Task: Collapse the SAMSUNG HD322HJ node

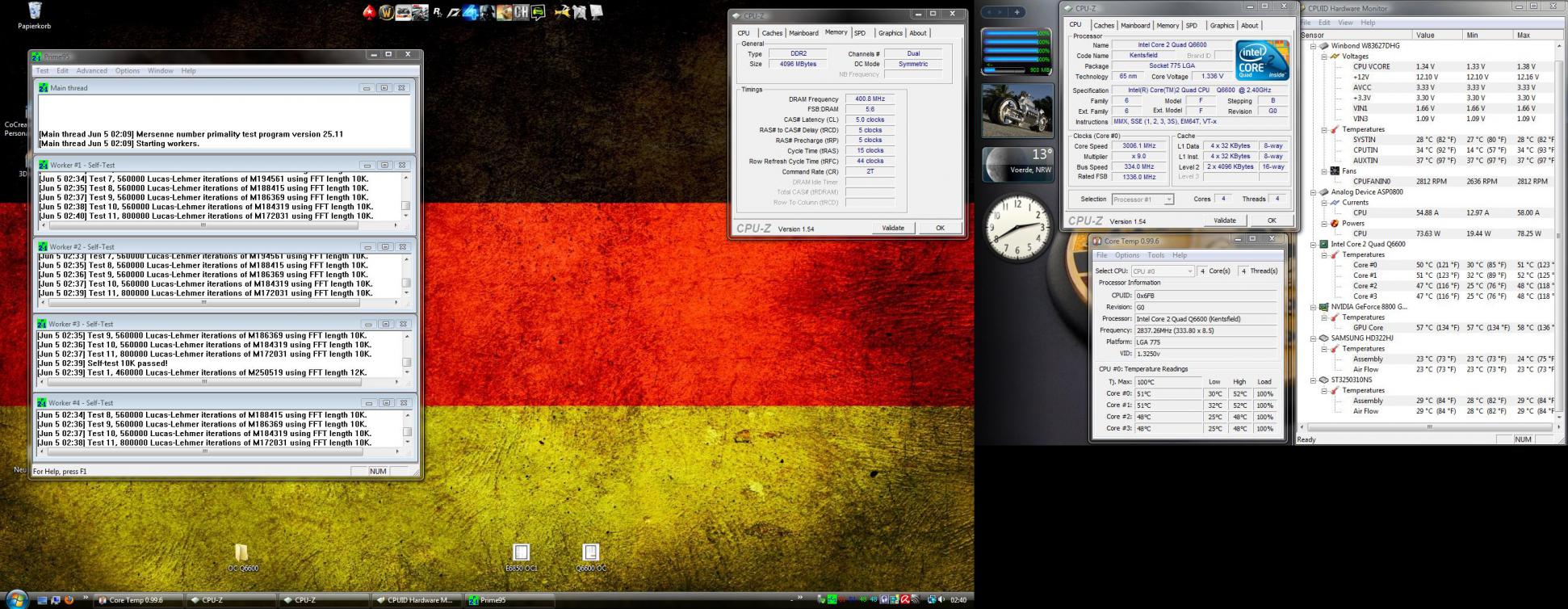Action: click(x=1314, y=338)
